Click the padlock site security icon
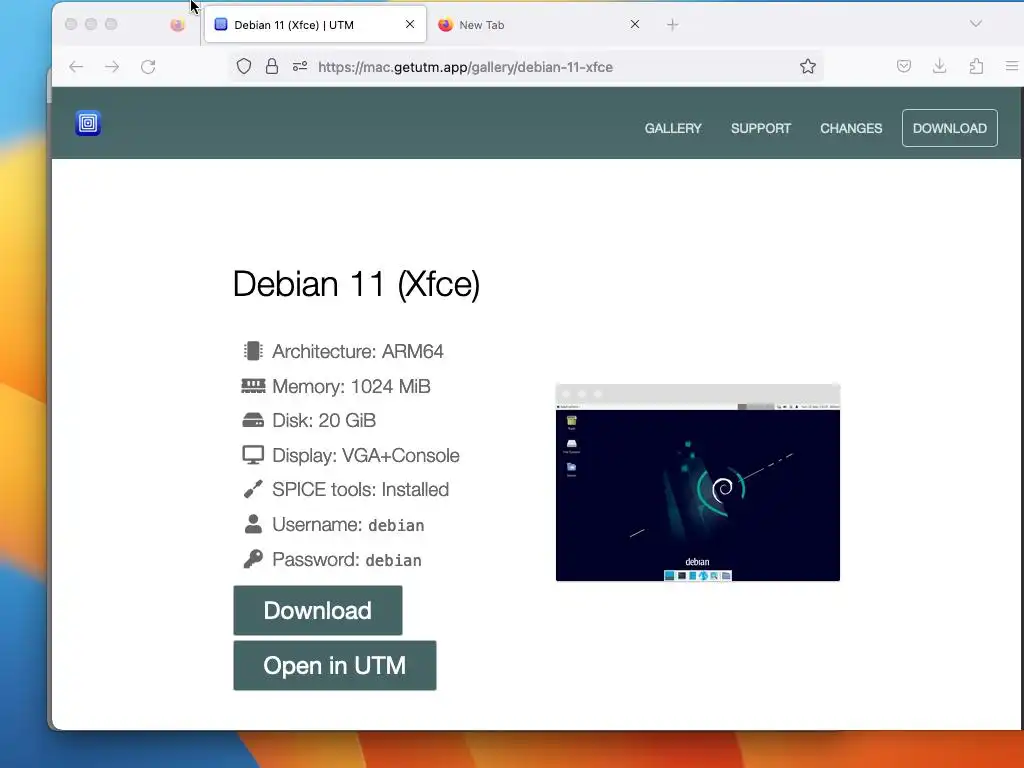The width and height of the screenshot is (1024, 768). (x=272, y=67)
